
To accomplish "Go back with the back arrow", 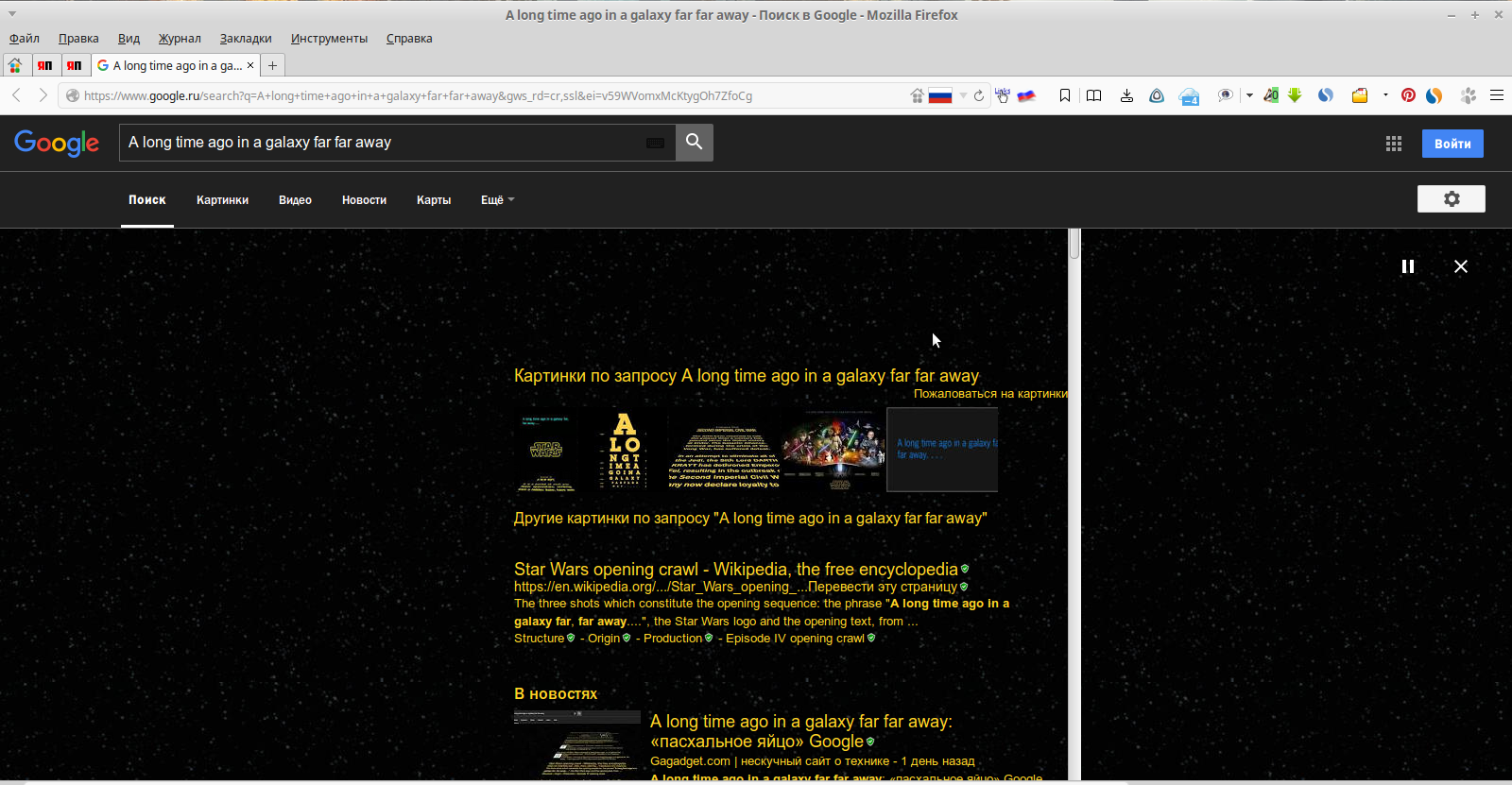I will 16,95.
